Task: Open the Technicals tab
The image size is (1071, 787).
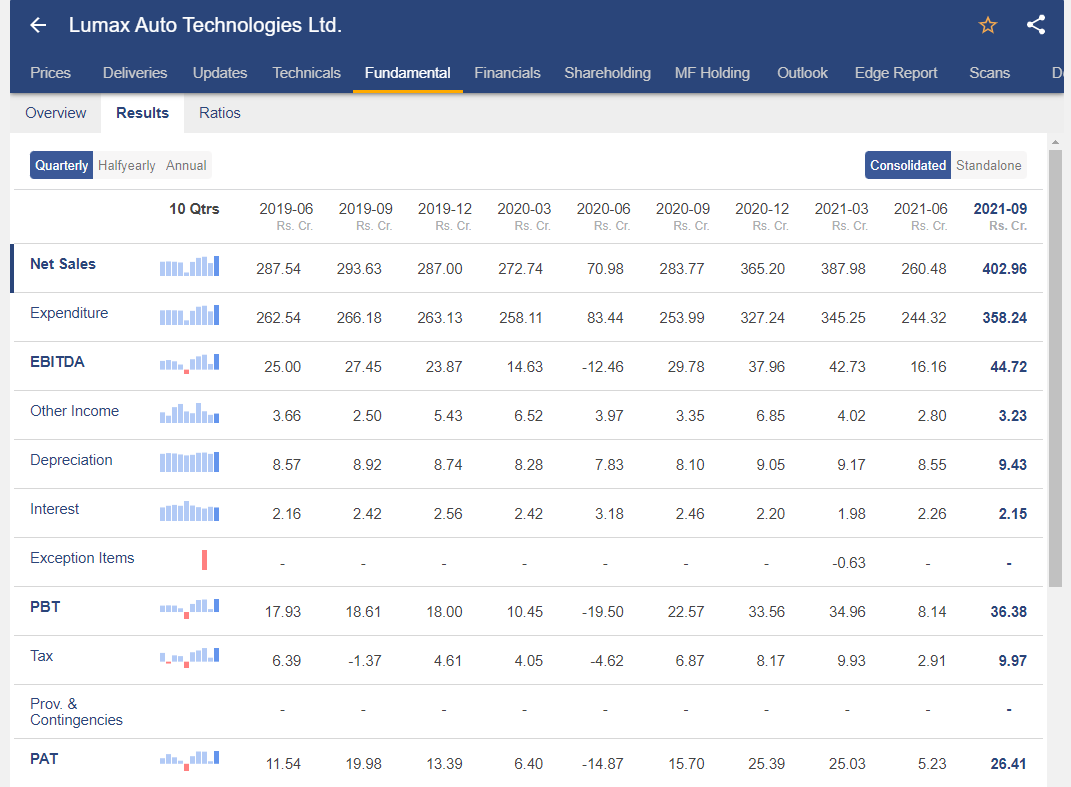Action: coord(306,73)
